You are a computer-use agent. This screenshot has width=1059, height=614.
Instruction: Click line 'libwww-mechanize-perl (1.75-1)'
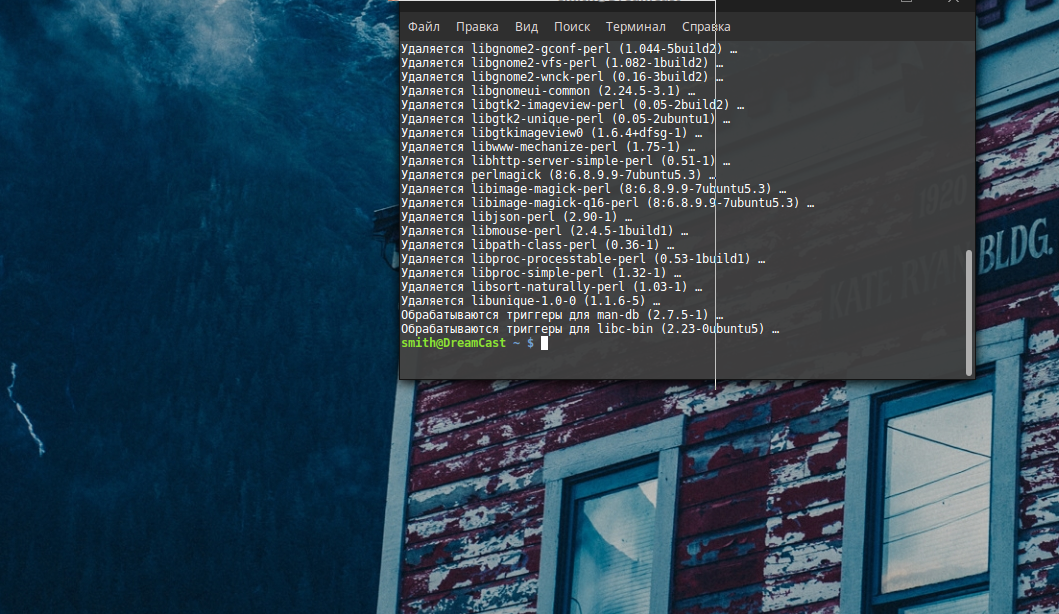[x=548, y=147]
